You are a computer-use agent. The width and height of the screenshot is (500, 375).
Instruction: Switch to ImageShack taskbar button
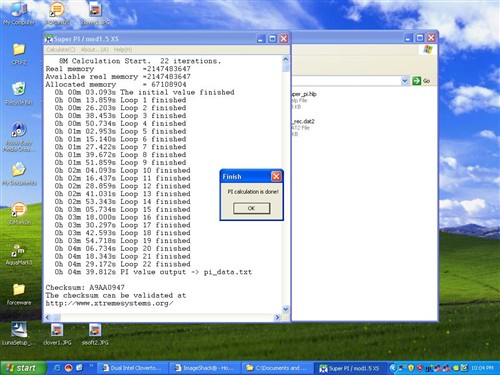click(205, 368)
